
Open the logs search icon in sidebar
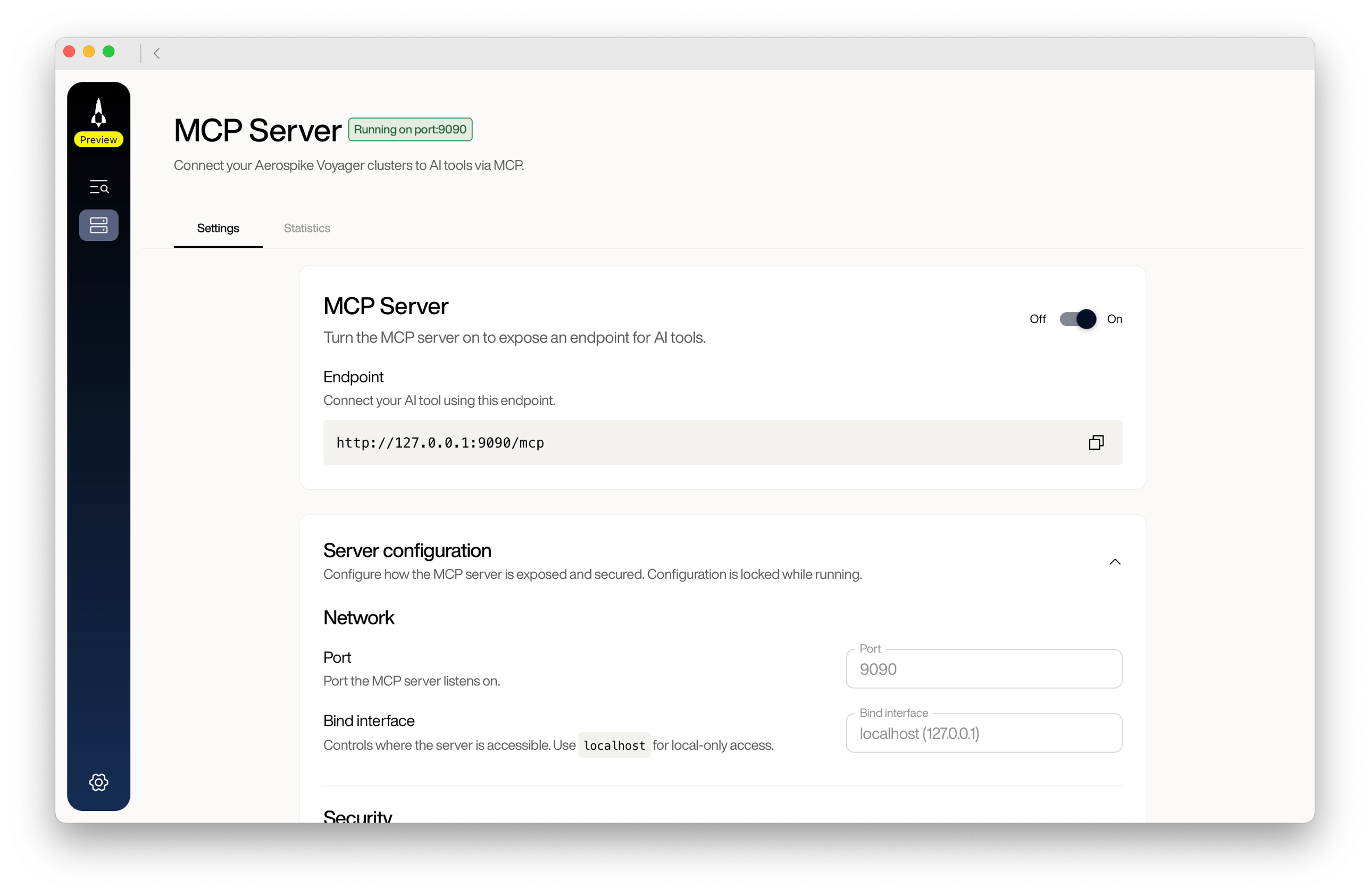(x=98, y=187)
